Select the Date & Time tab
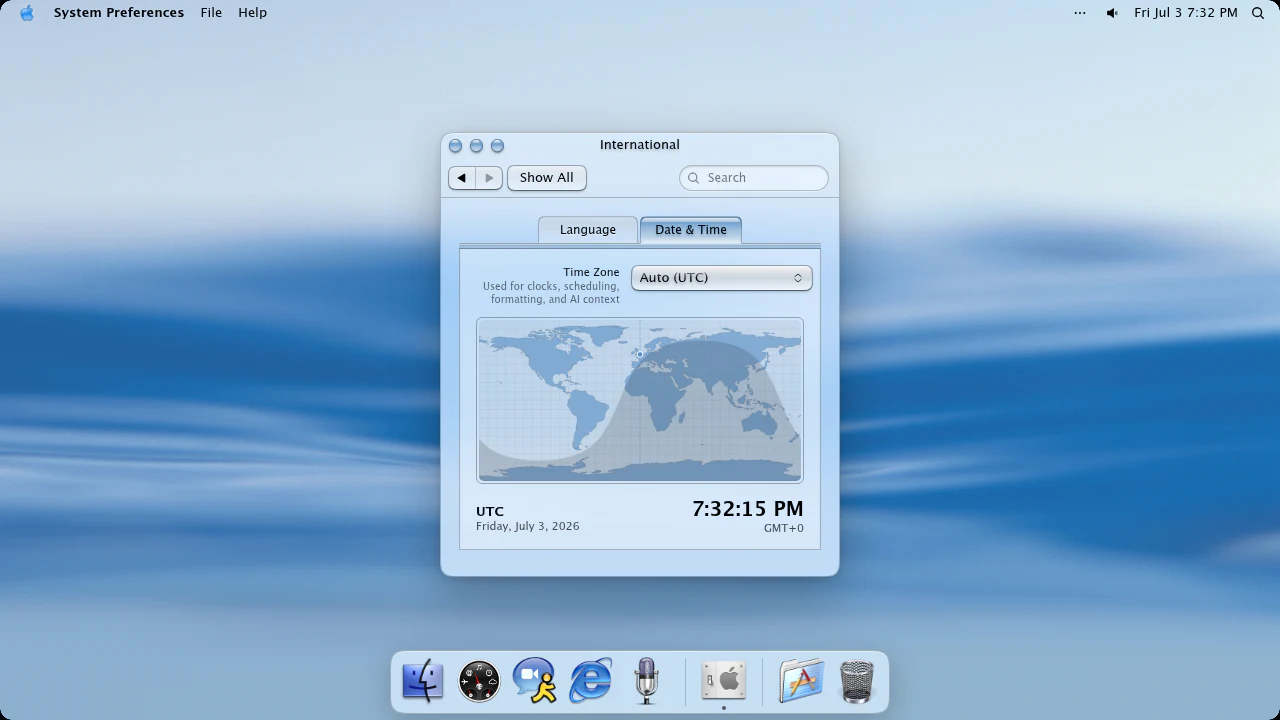This screenshot has height=720, width=1280. (x=691, y=230)
